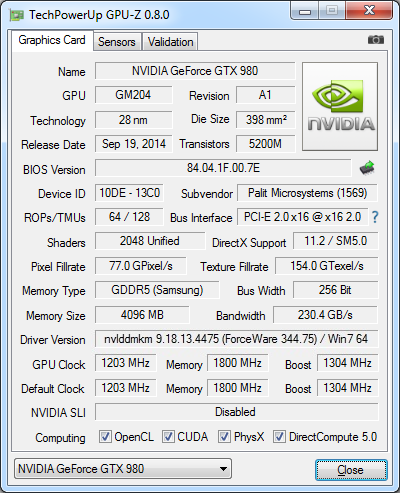Click the Device ID field 10DE - 13C0
This screenshot has width=400, height=493.
pyautogui.click(x=129, y=193)
